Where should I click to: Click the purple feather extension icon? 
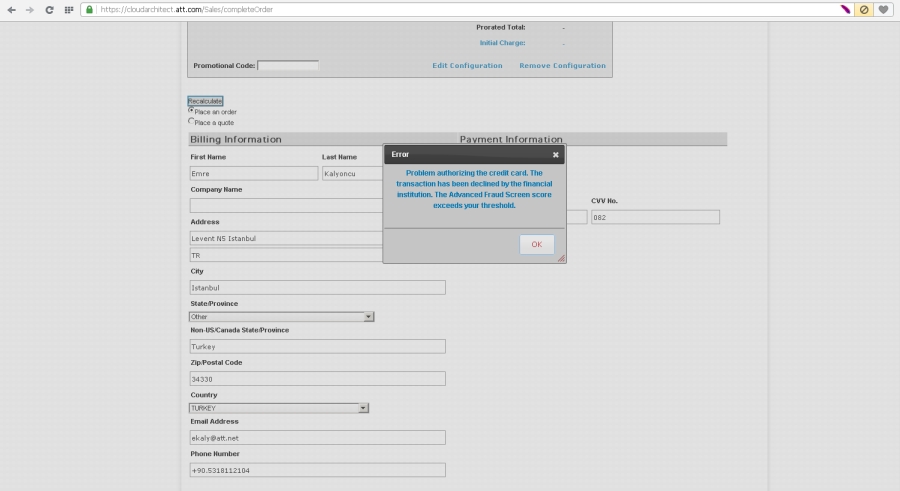(x=845, y=9)
